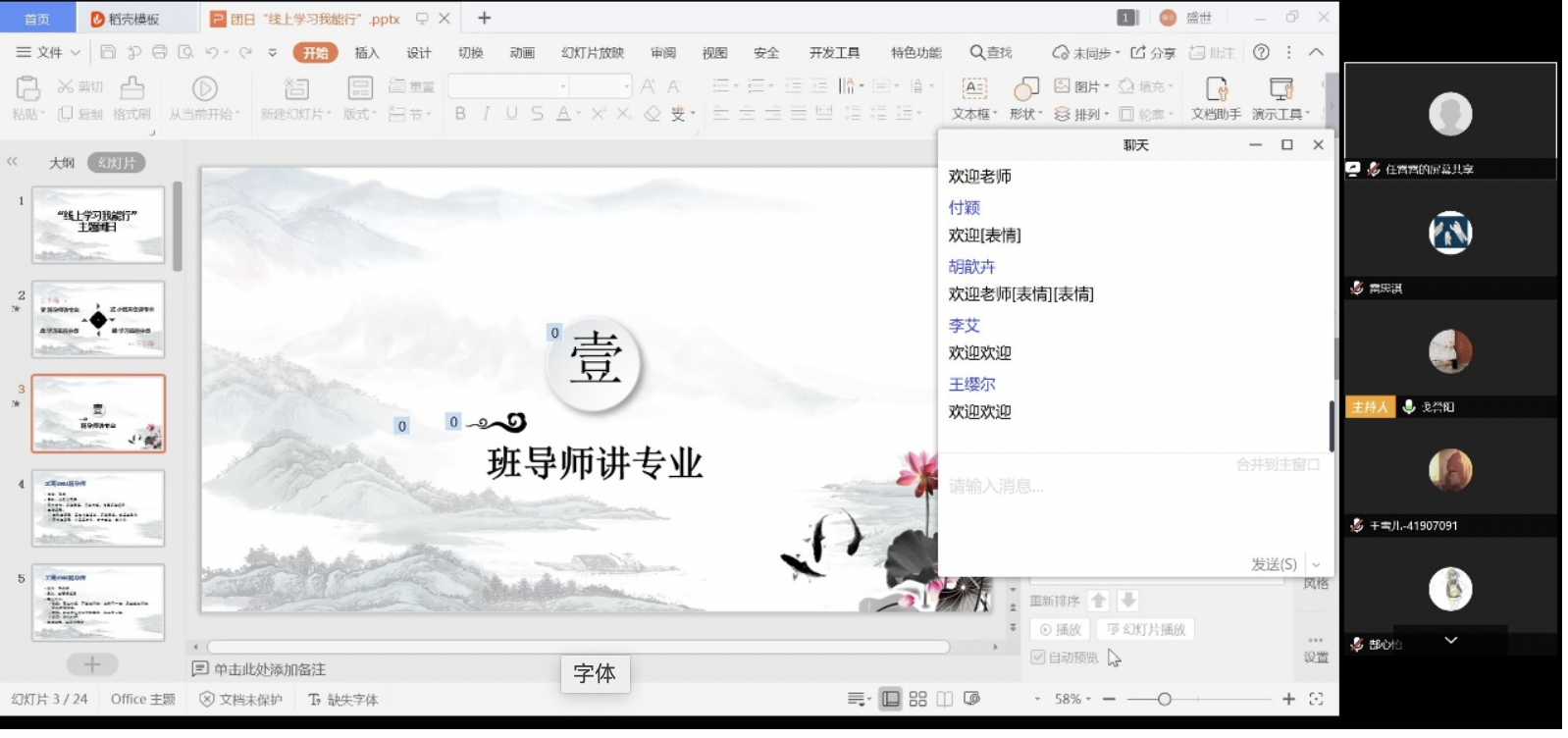Click the add new slide plus button
This screenshot has width=1568, height=738.
92,664
